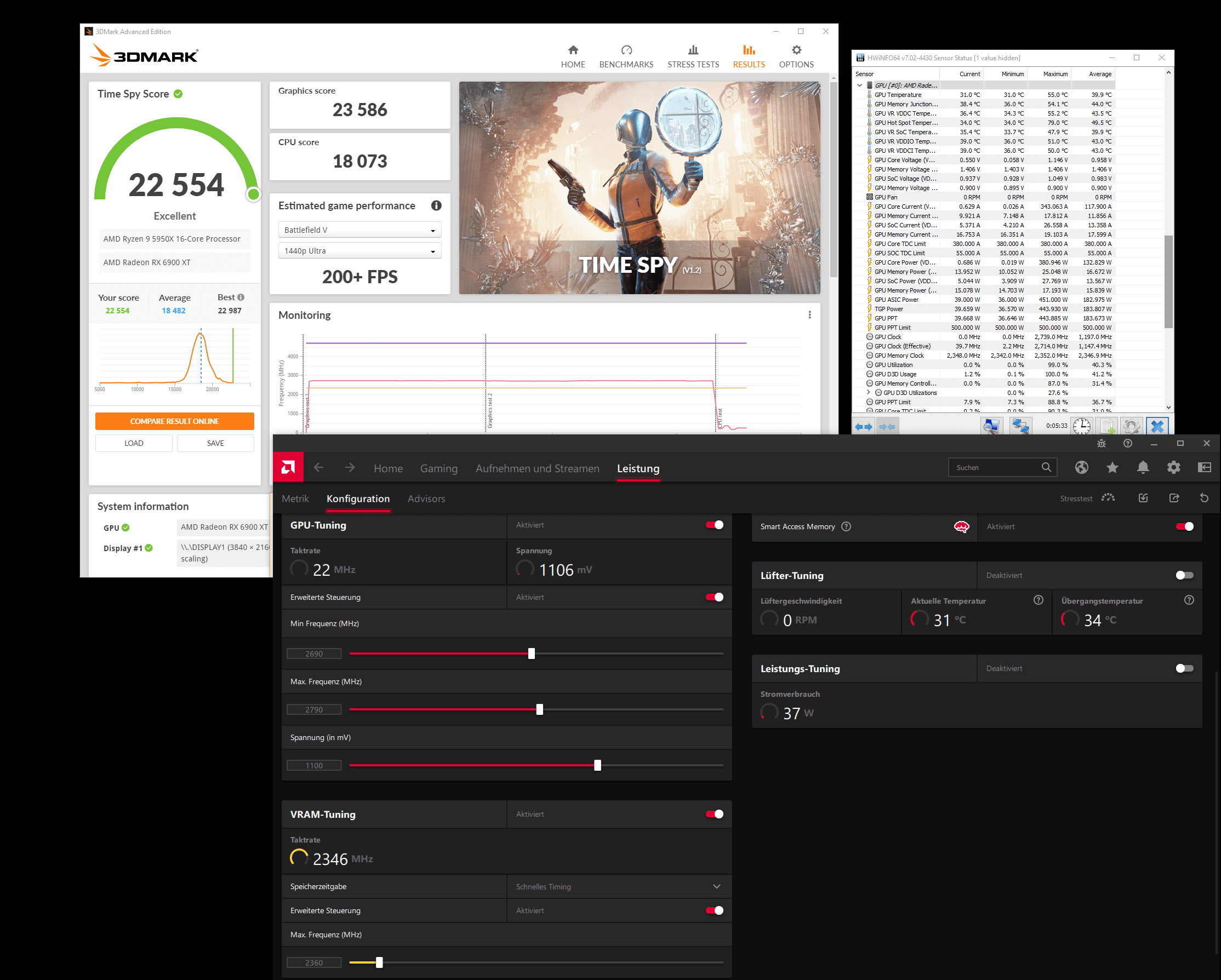Enable Leistungs-Tuning switch

(x=1184, y=669)
